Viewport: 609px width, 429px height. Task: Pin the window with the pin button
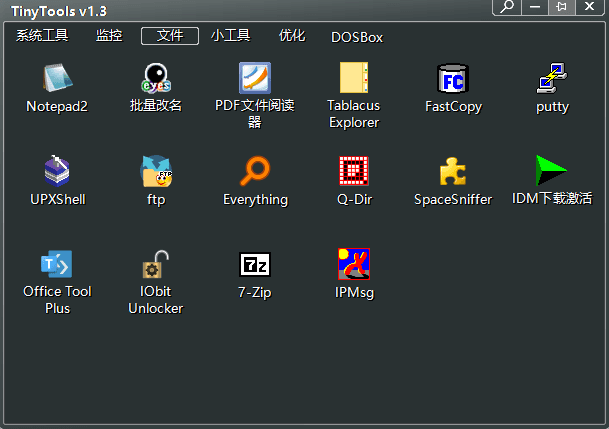(562, 7)
